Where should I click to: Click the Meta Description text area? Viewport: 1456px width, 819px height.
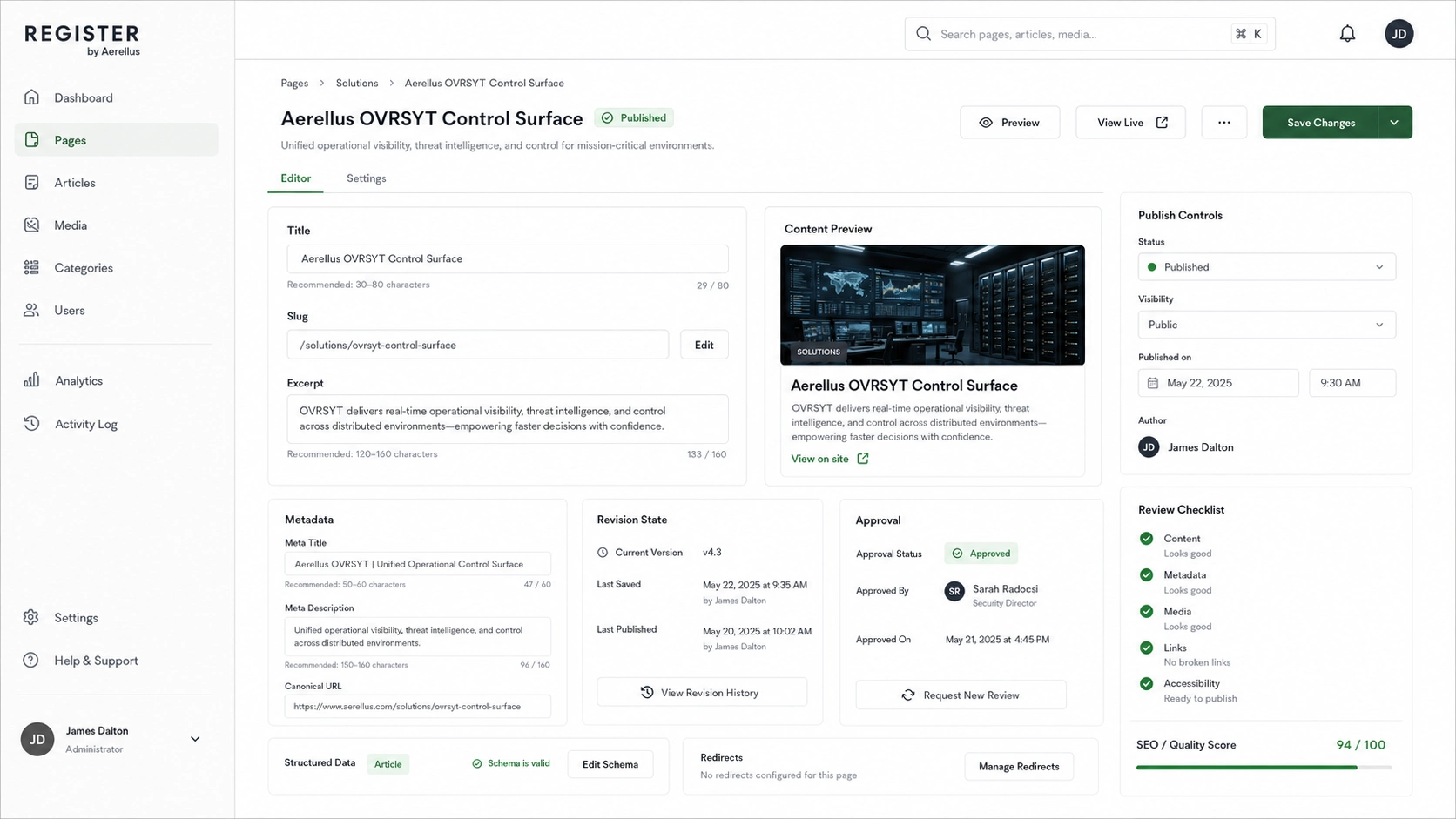[418, 636]
